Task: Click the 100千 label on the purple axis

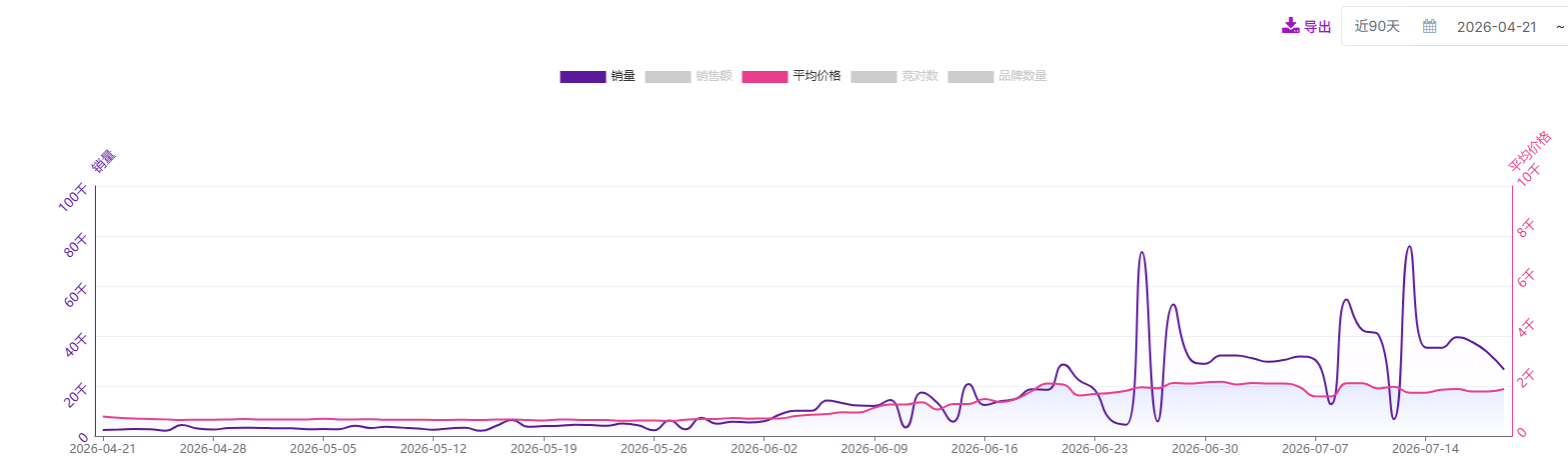Action: click(x=73, y=197)
